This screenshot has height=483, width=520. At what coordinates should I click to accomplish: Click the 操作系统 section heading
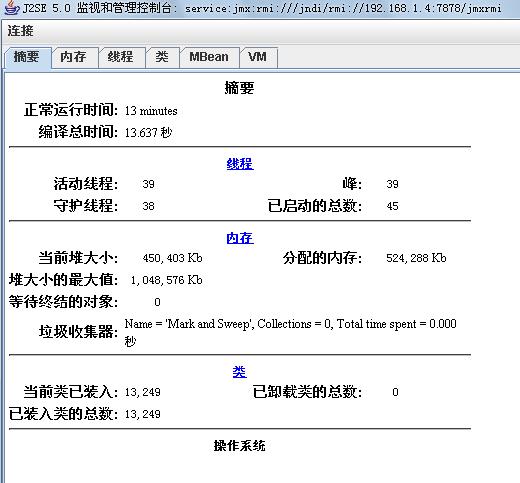(239, 446)
